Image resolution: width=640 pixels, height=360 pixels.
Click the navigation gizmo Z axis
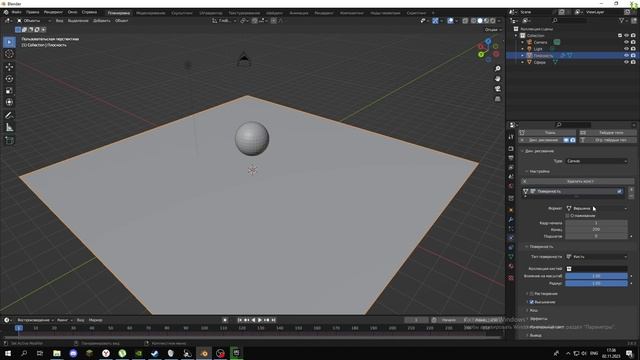[x=488, y=41]
